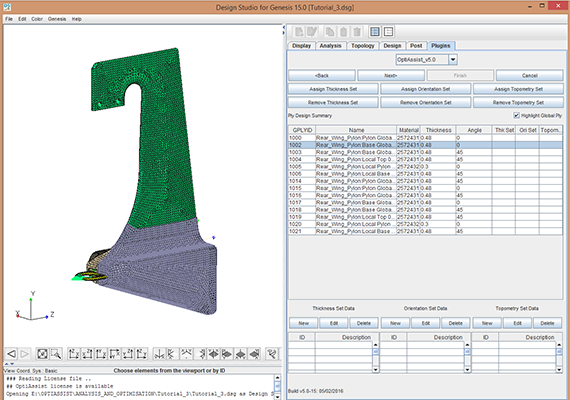Toggle Highlight Global Ply checkbox
The image size is (570, 400).
516,115
